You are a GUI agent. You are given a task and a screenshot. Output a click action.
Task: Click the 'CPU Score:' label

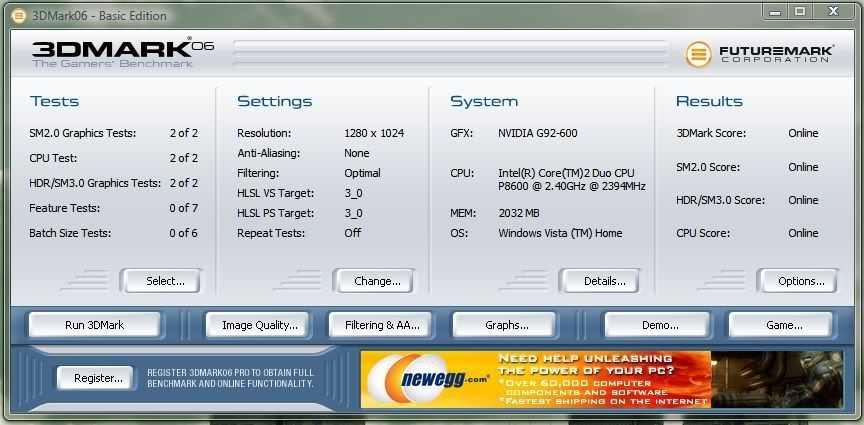(x=703, y=233)
